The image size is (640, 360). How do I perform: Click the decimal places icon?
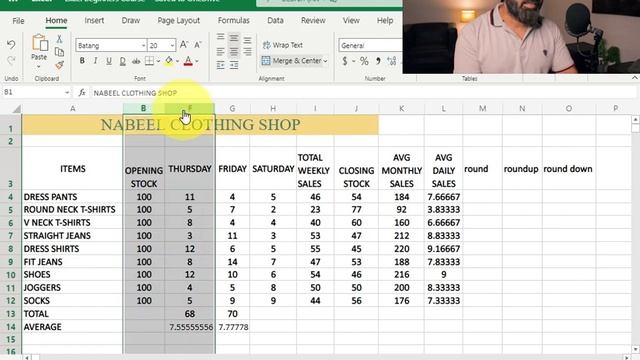click(x=392, y=61)
